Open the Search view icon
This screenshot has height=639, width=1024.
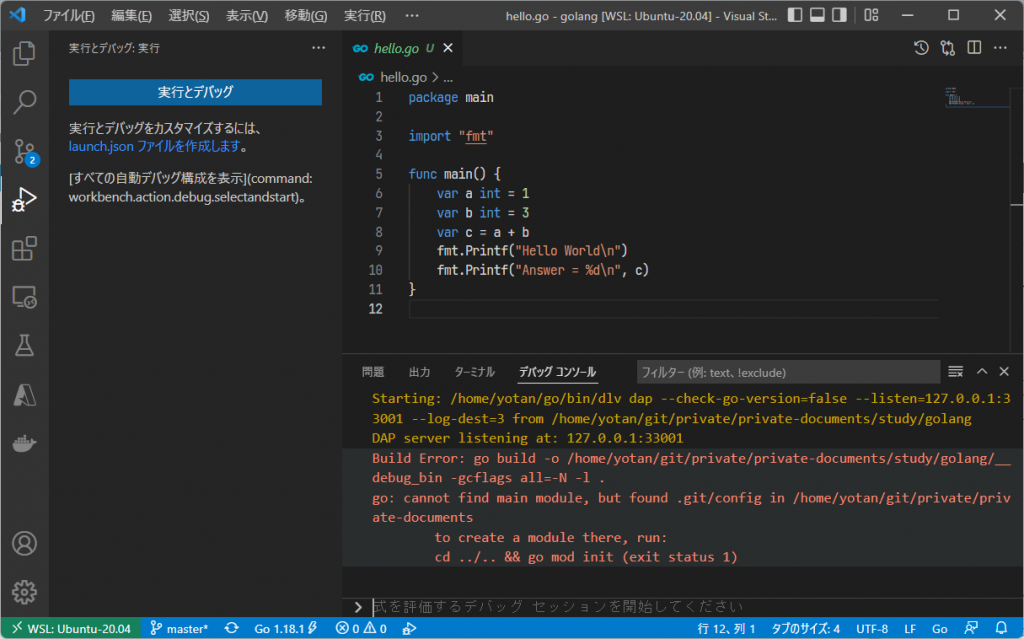pyautogui.click(x=24, y=102)
